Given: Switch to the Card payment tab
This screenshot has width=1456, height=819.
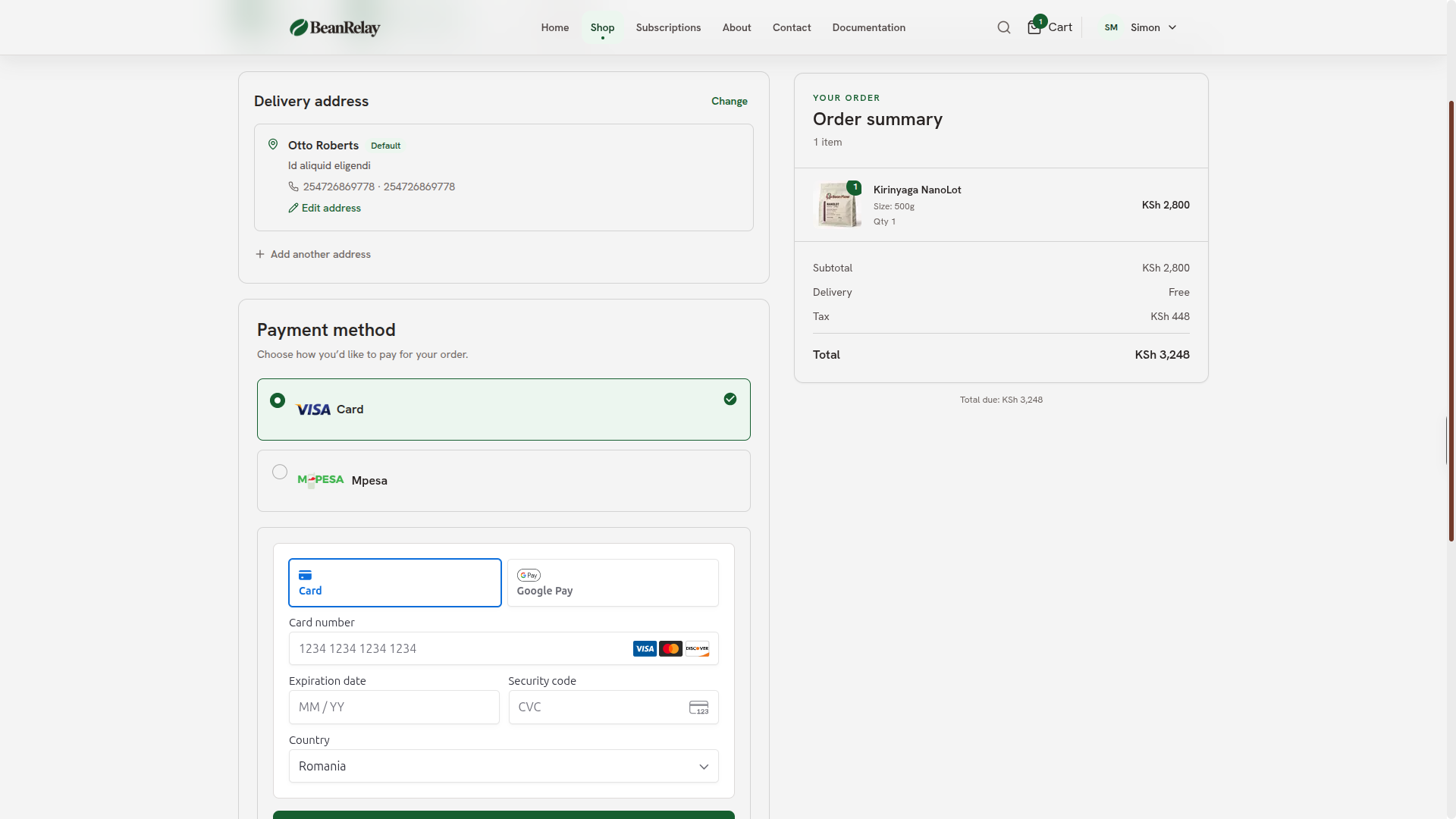Looking at the screenshot, I should [395, 583].
